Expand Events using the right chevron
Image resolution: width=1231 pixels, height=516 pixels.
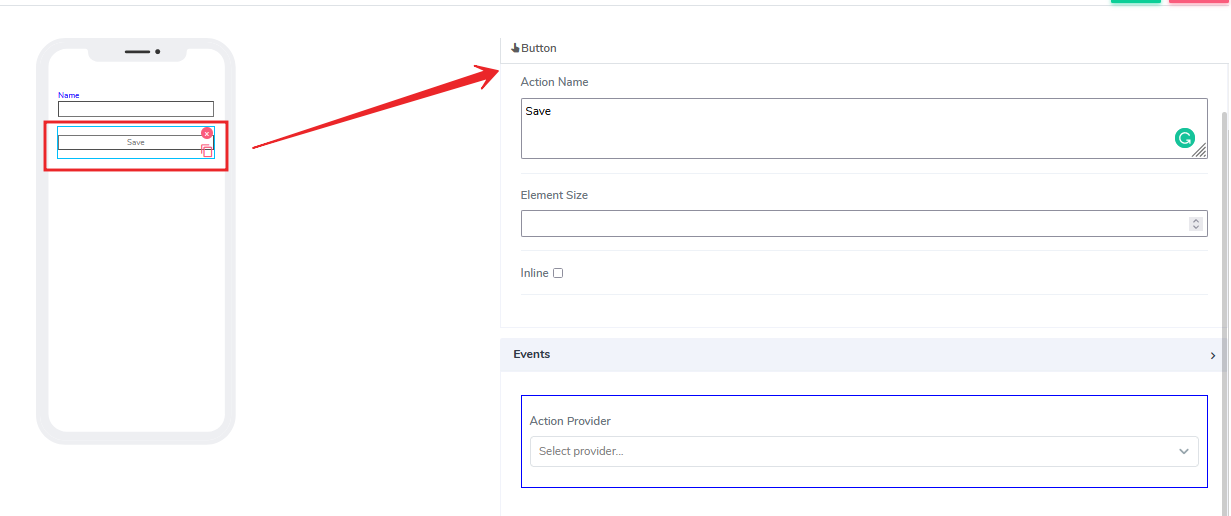(x=1212, y=355)
